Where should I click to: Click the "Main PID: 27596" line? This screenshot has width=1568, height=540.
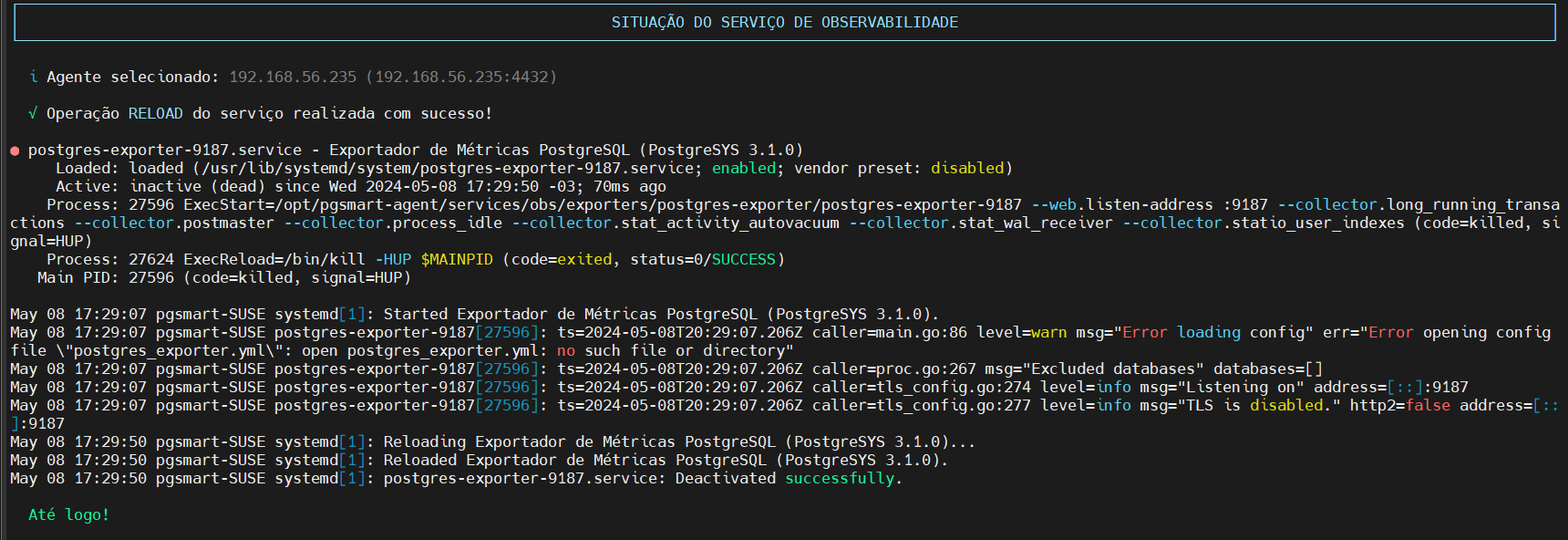[x=106, y=277]
